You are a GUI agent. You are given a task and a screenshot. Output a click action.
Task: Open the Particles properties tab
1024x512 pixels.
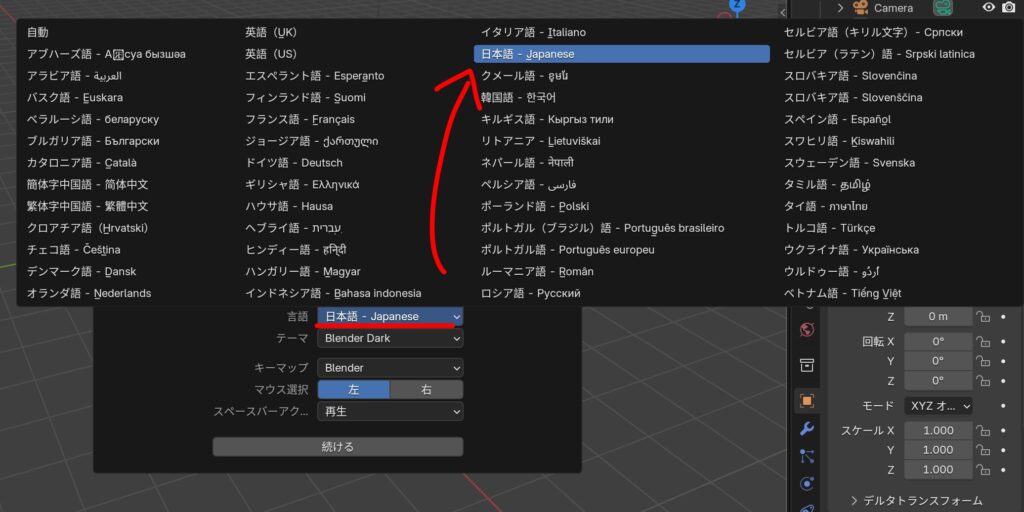click(807, 456)
